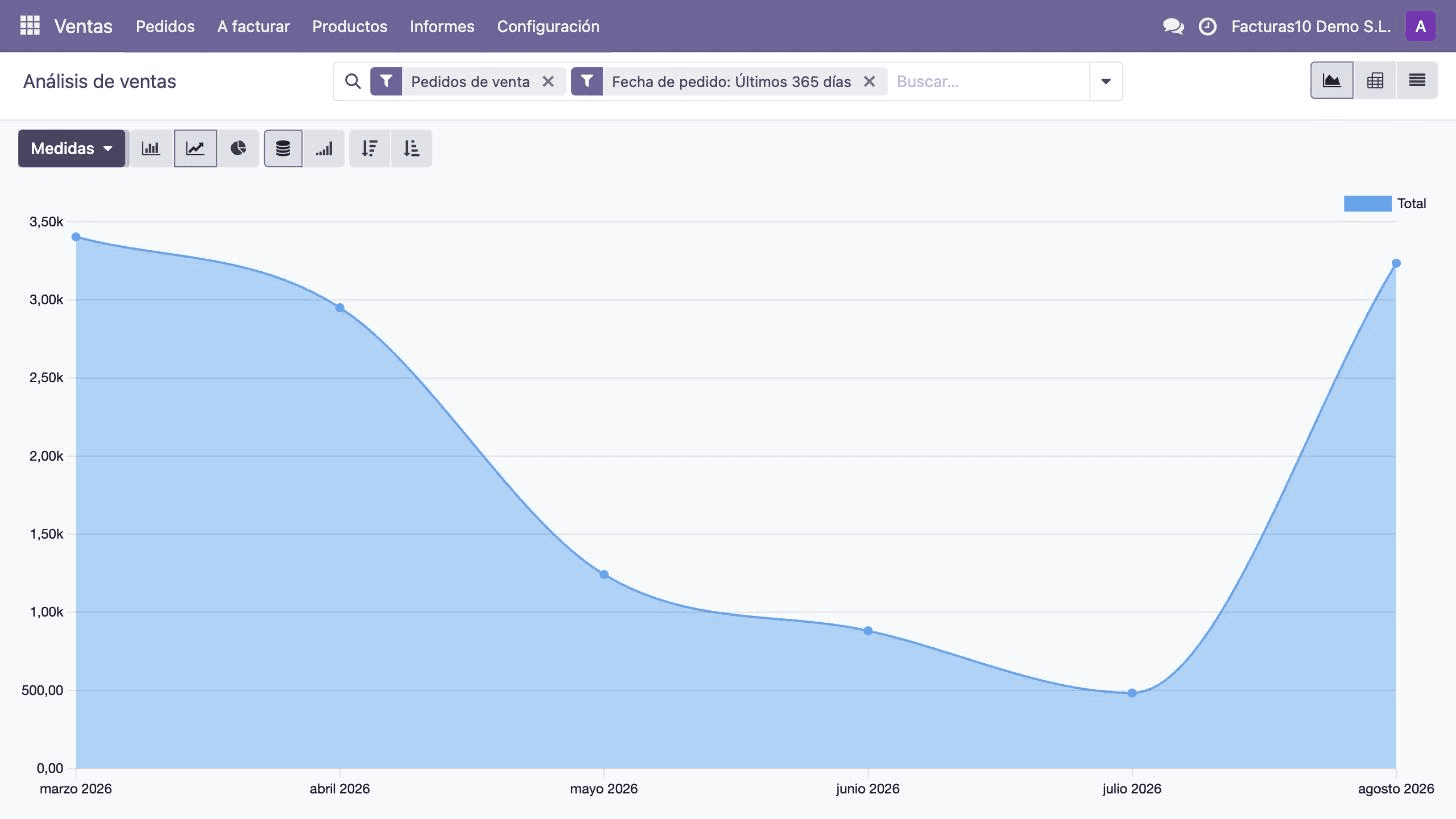Click the Total legend color swatch
The height and width of the screenshot is (819, 1456).
[x=1368, y=204]
